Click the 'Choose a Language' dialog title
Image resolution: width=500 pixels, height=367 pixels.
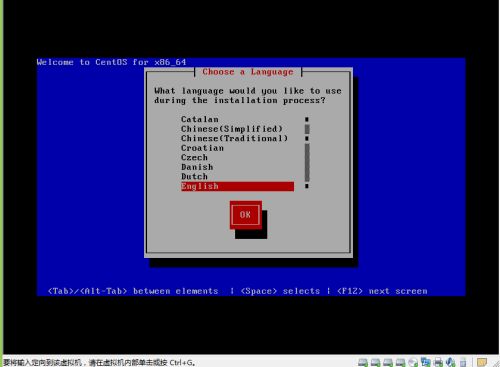click(248, 72)
